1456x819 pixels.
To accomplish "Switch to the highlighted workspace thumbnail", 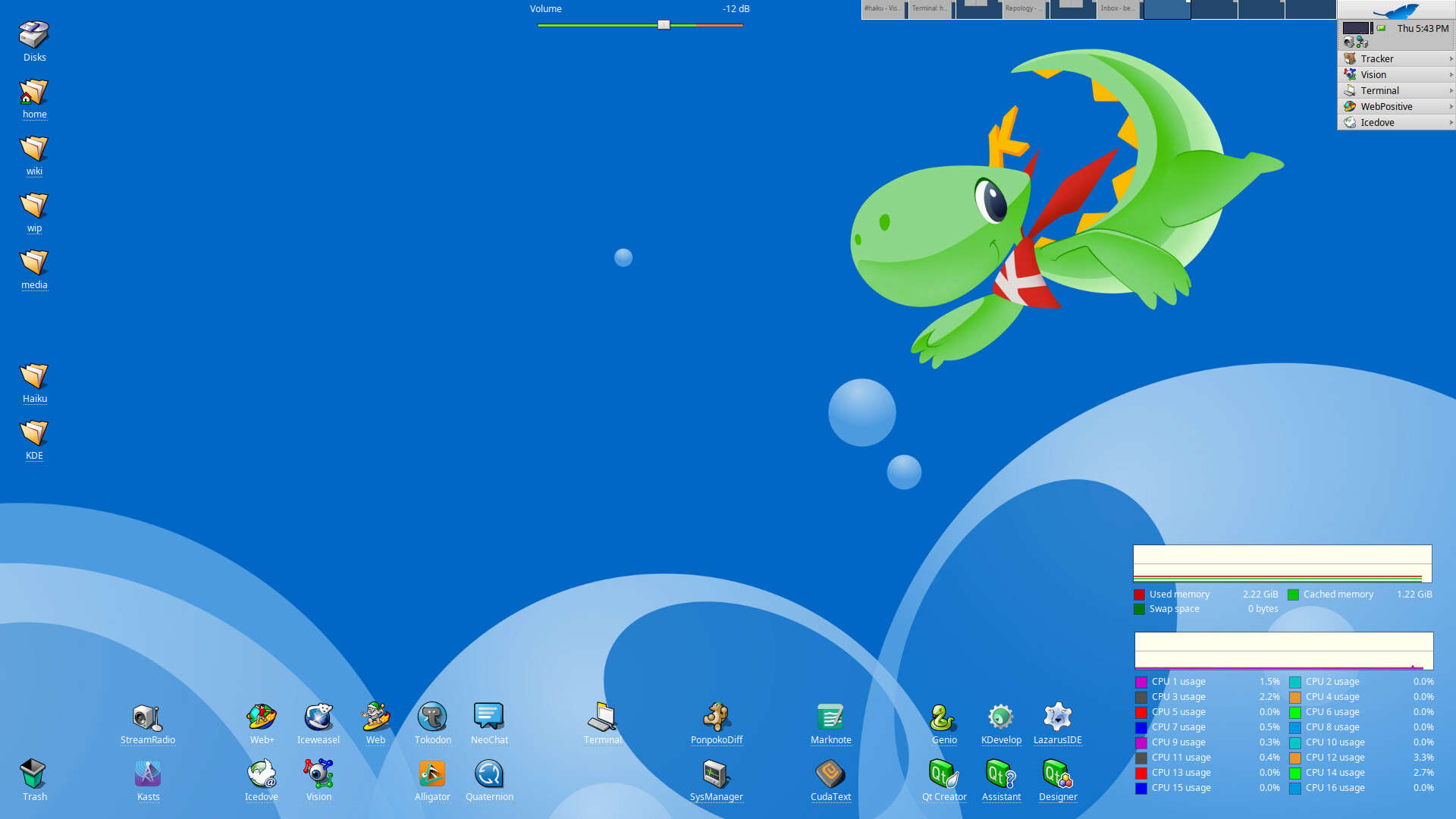I will point(1166,9).
